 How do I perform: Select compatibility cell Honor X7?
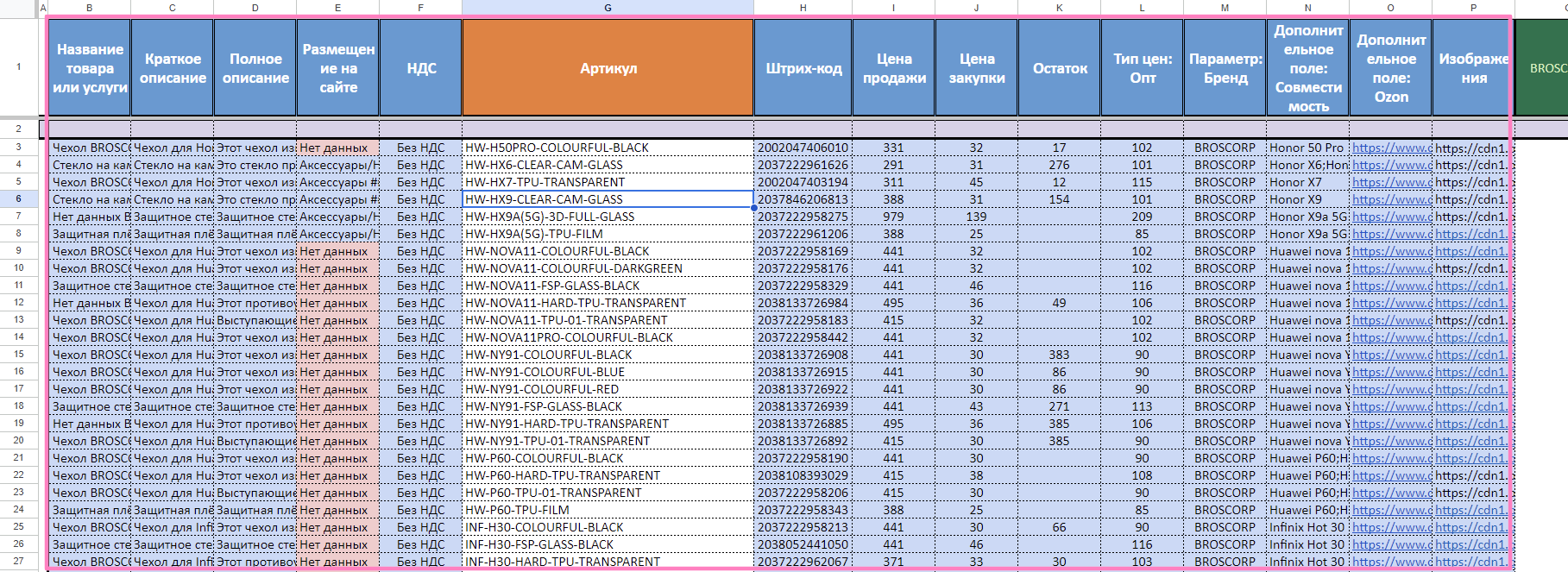pos(1307,182)
